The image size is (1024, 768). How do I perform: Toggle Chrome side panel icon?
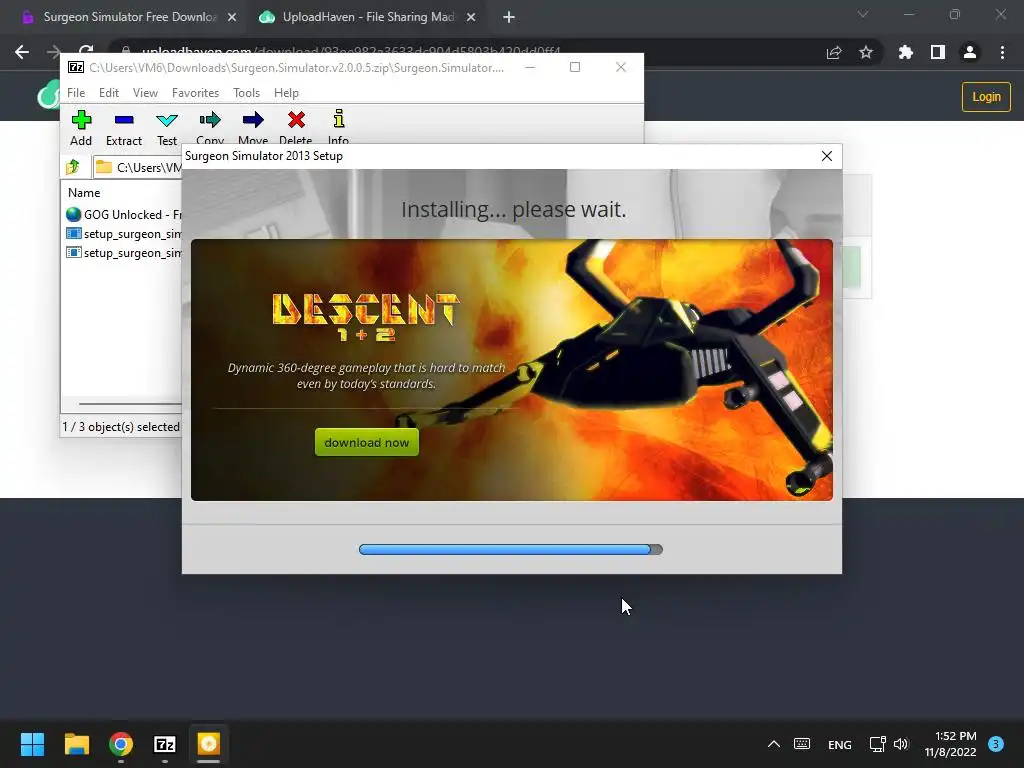[x=938, y=52]
